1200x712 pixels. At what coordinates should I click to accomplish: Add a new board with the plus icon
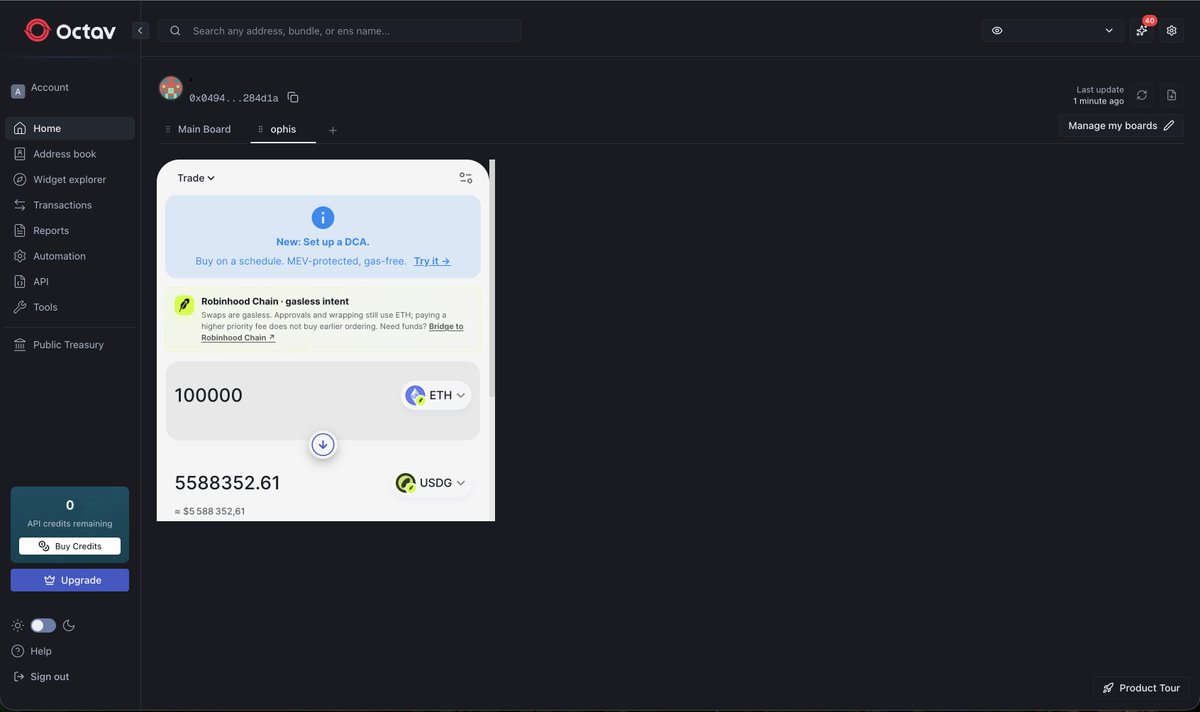(x=333, y=130)
